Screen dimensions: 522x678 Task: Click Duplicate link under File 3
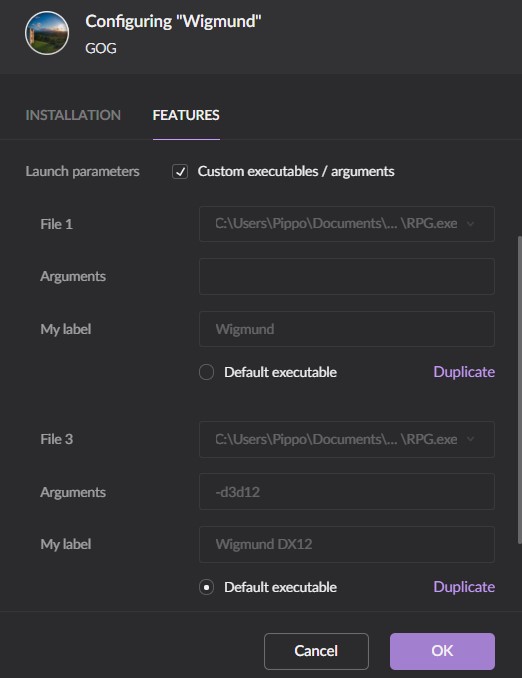click(464, 587)
